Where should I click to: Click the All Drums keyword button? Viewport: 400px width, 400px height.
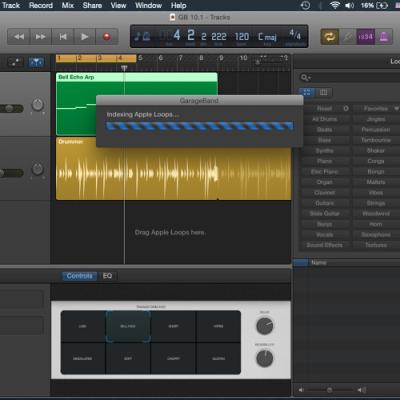tap(324, 119)
